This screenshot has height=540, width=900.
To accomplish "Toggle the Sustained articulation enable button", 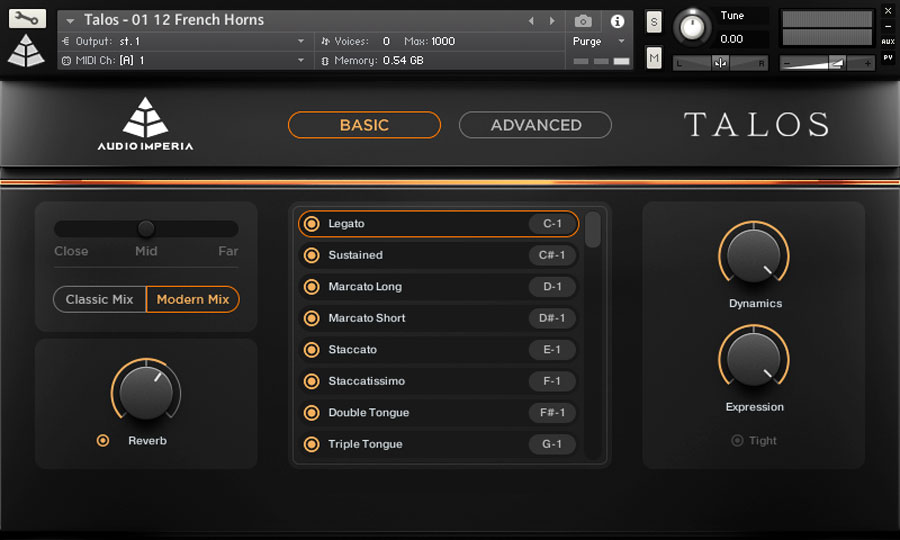I will 312,255.
